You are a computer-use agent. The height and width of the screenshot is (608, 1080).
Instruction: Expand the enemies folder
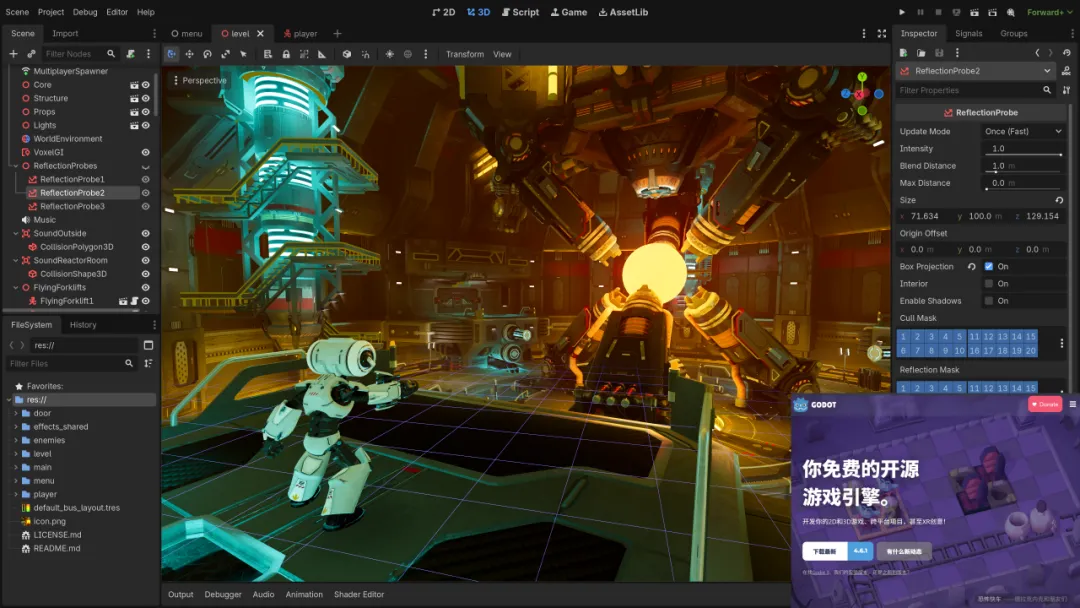click(16, 440)
